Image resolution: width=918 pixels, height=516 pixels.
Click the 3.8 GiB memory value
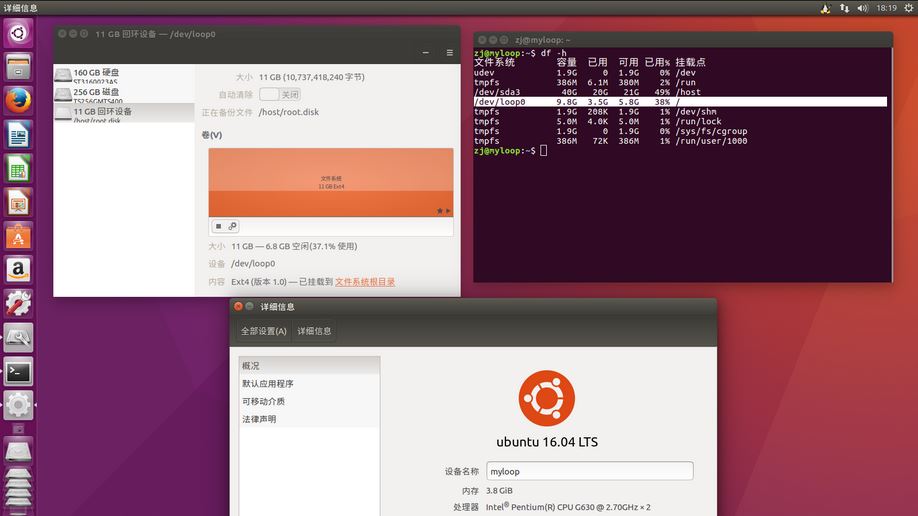pos(499,491)
